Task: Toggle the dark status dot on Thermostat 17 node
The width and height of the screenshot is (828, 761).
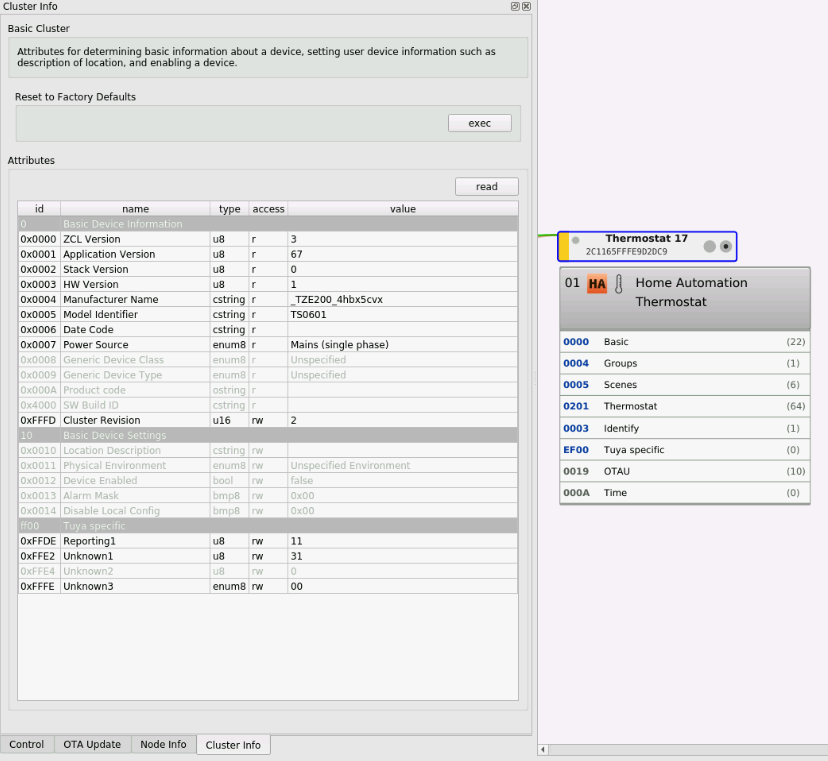Action: pyautogui.click(x=725, y=245)
